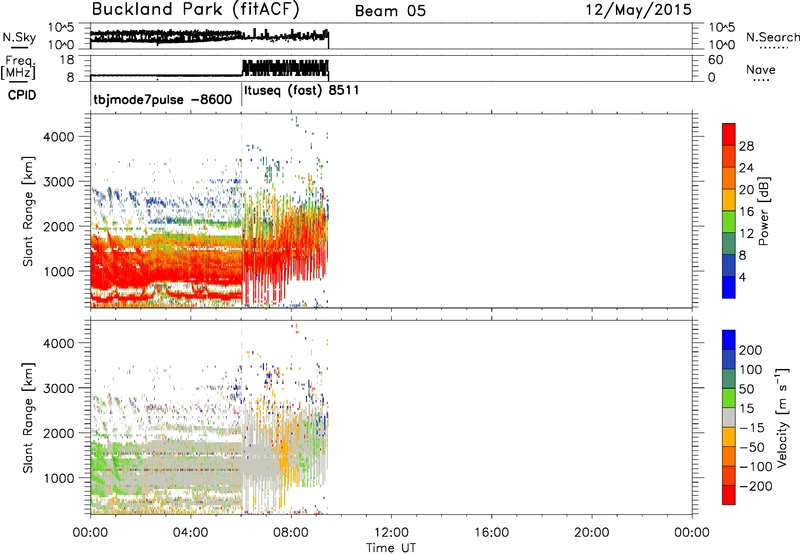Click the '4' power scale value
Viewport: 800px width, 554px height.
[x=742, y=277]
